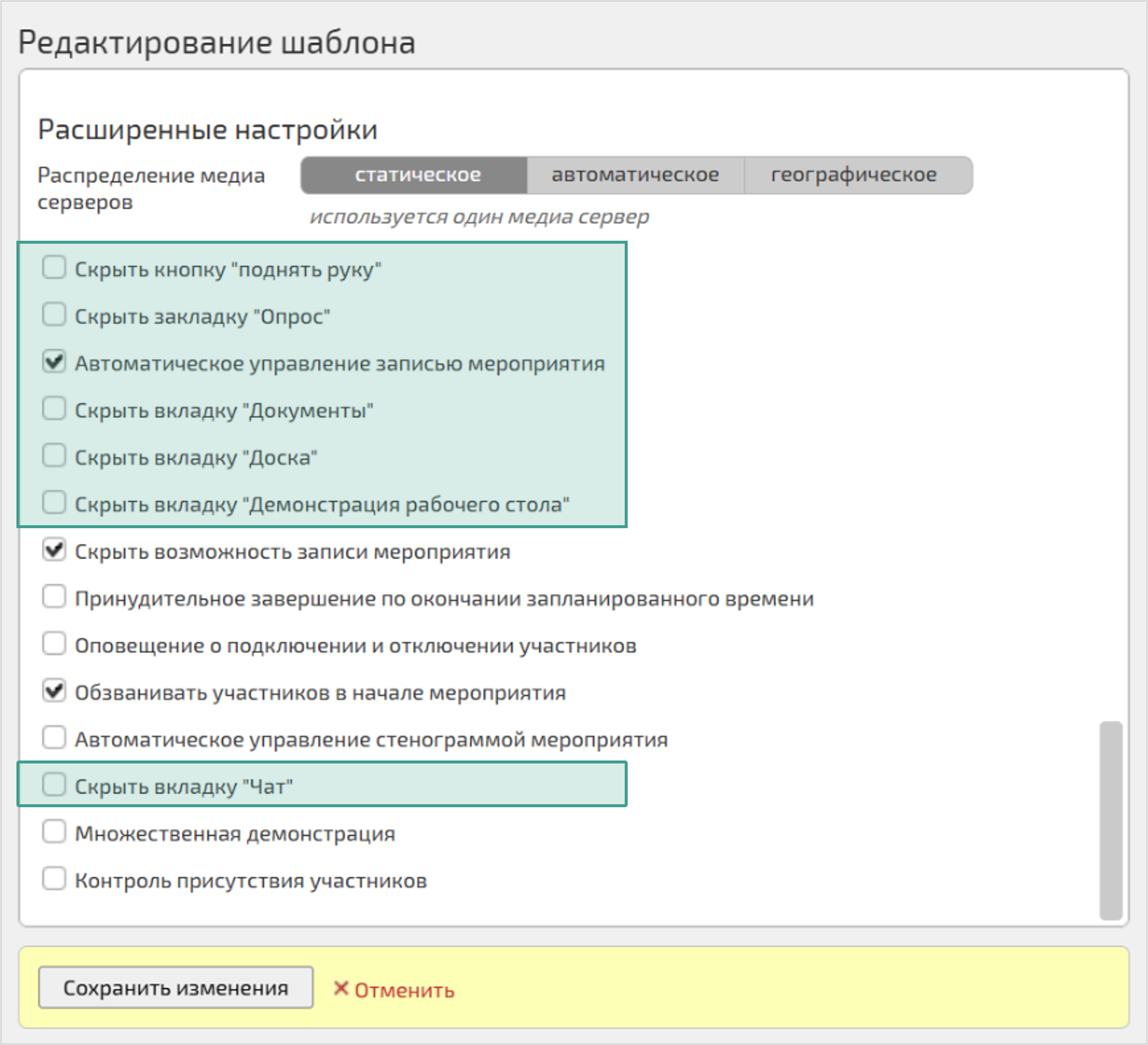1148x1045 pixels.
Task: Enable "Множественная демонстрация"
Action: point(54,833)
